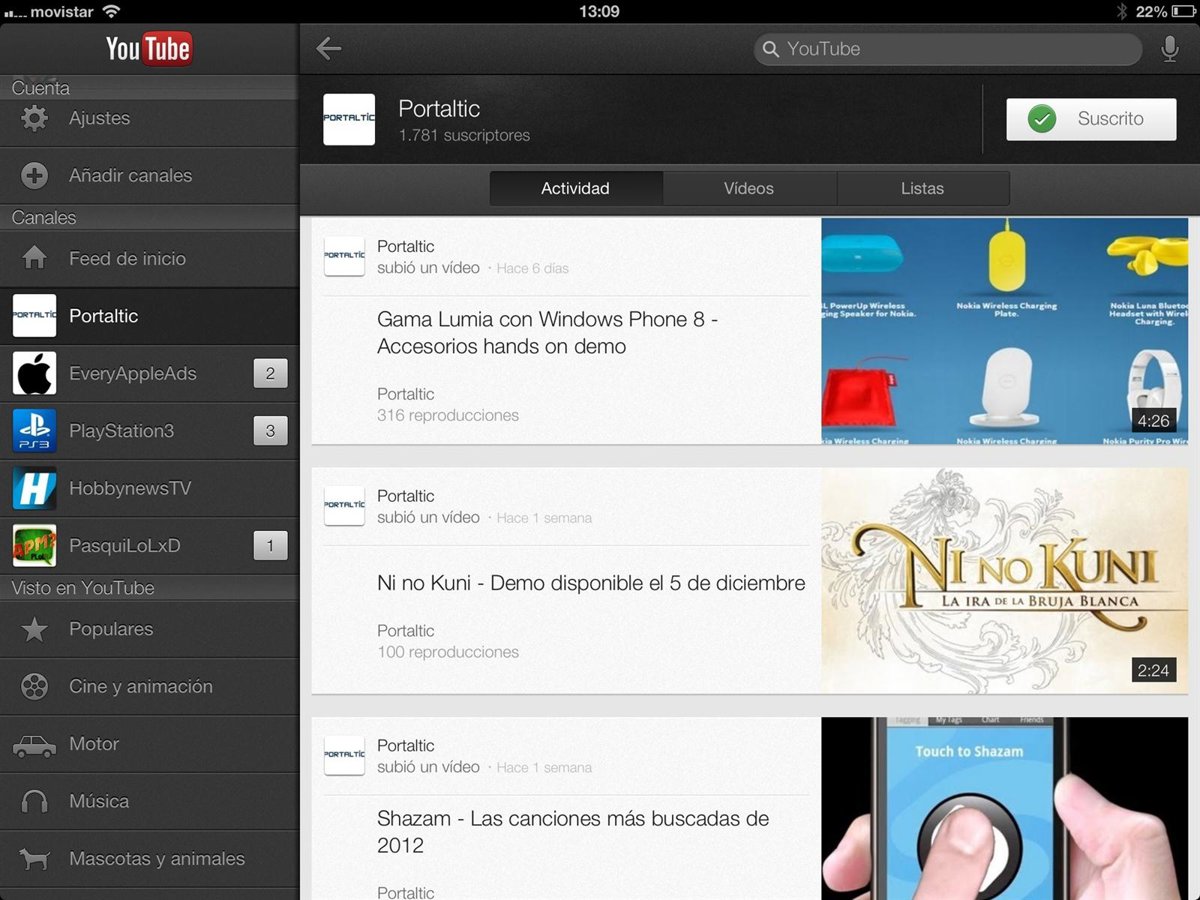1200x900 pixels.
Task: Select the EveryAppleAds channel Apple logo
Action: pos(35,374)
